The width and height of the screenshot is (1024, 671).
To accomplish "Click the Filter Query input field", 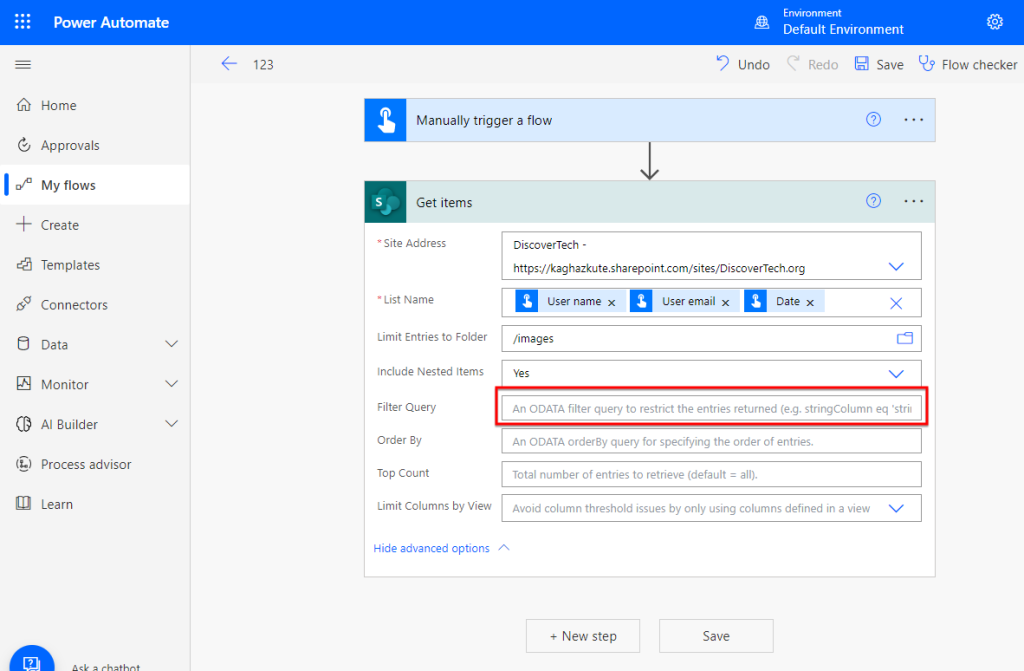I will (711, 408).
